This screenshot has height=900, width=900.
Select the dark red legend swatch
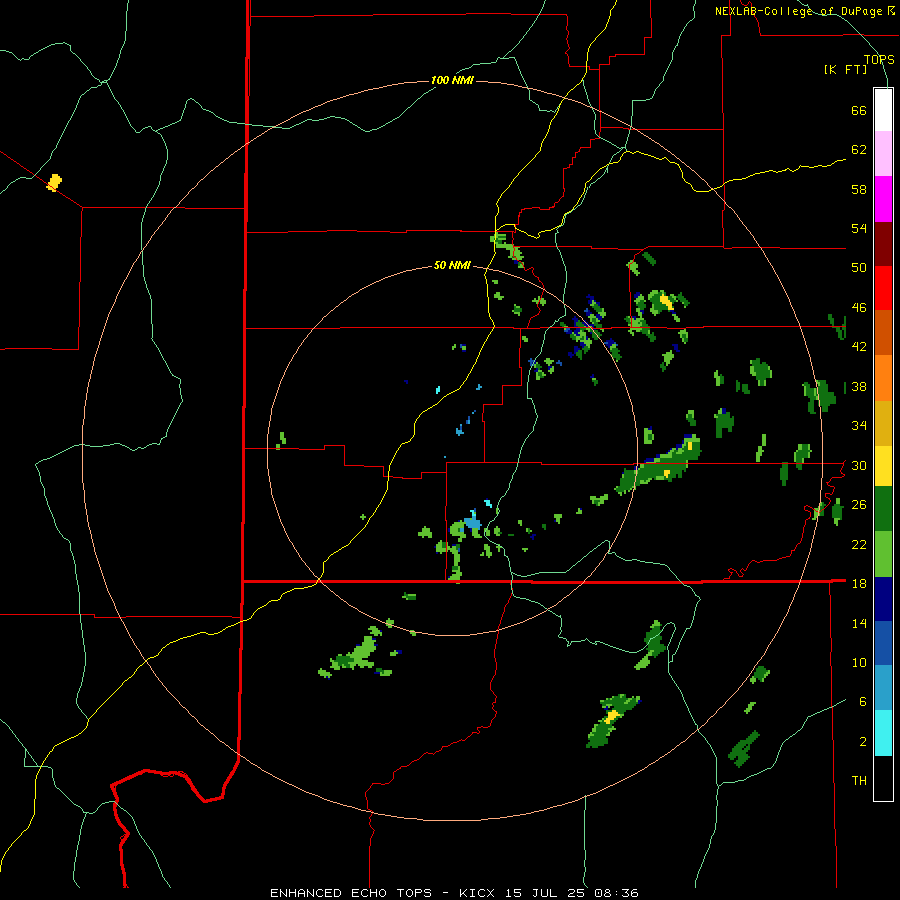click(883, 244)
